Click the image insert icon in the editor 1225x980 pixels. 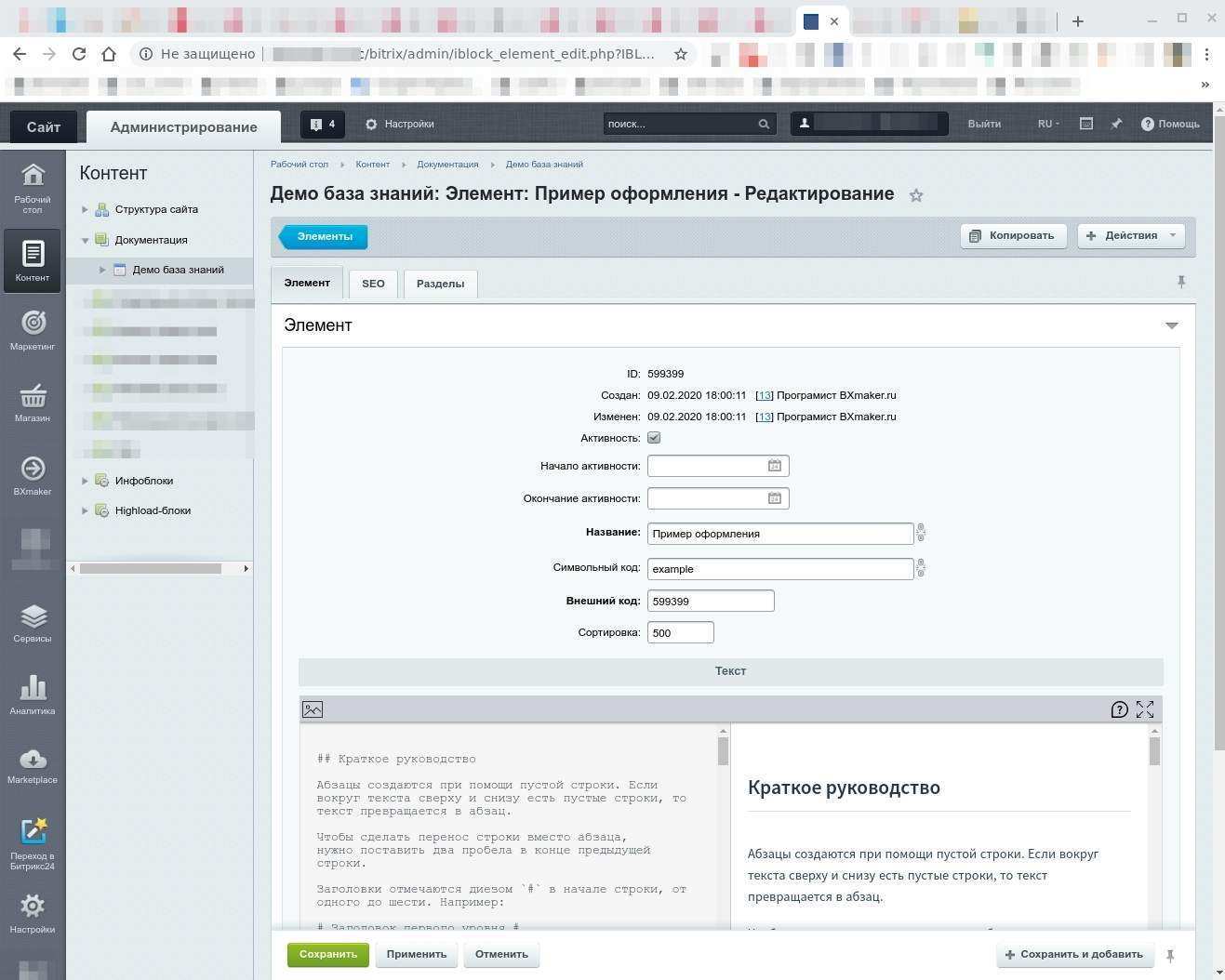click(313, 709)
